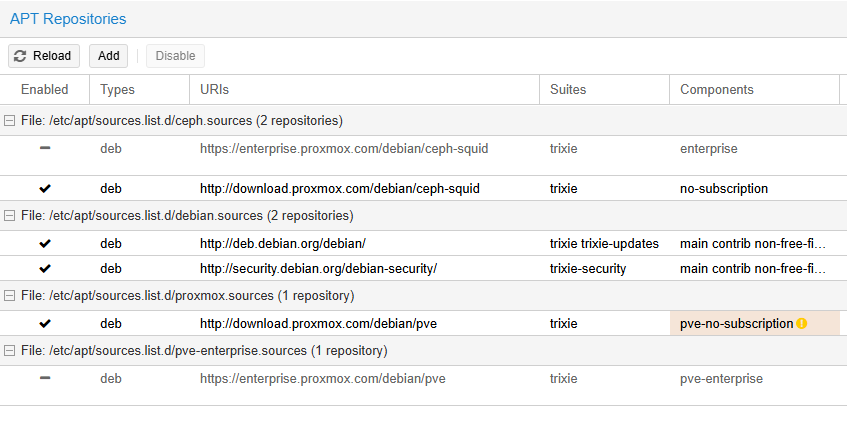847x430 pixels.
Task: Sort by the Enabled column header
Action: pos(45,90)
